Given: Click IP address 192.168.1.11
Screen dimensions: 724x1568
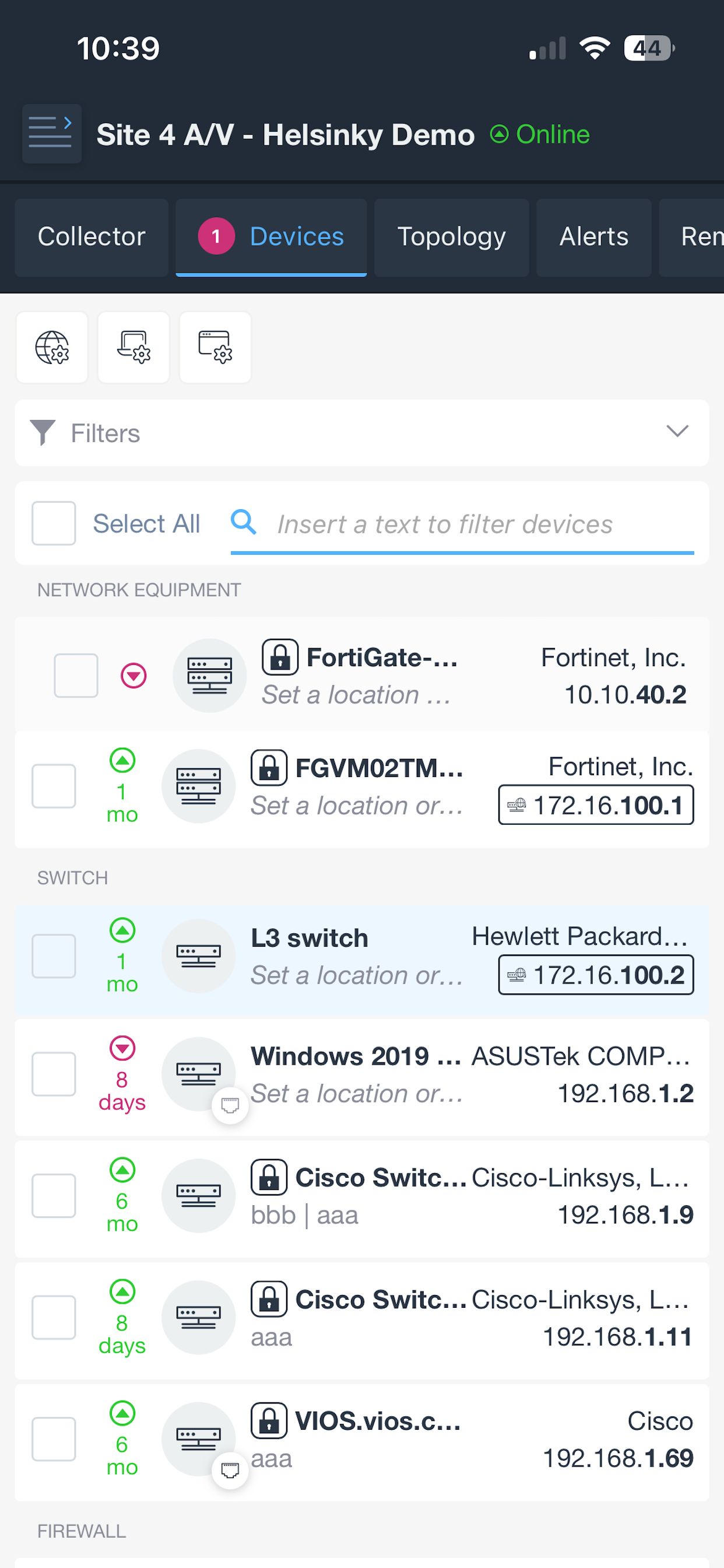Looking at the screenshot, I should tap(617, 1336).
